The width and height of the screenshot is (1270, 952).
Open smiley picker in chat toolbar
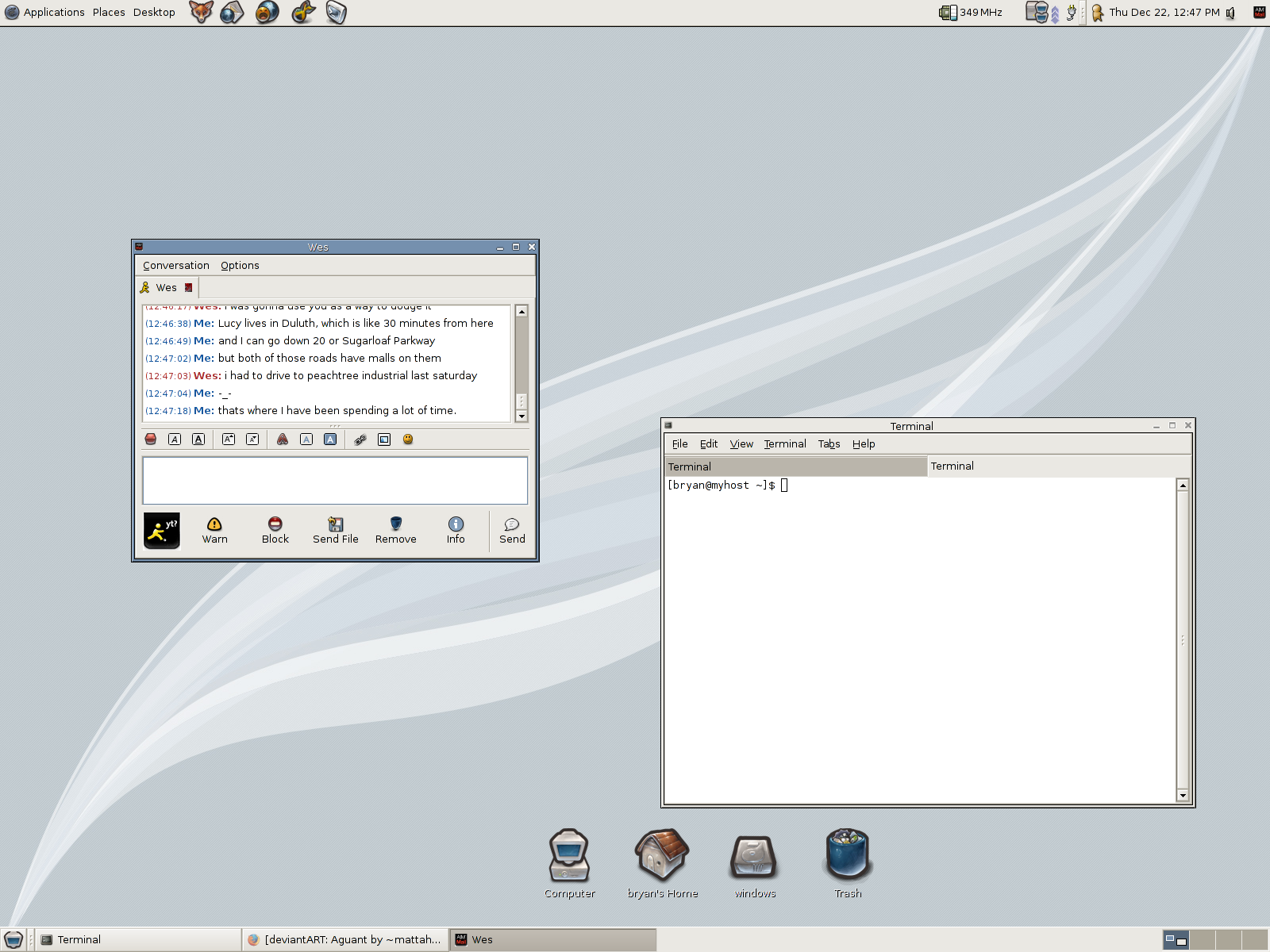click(x=408, y=440)
